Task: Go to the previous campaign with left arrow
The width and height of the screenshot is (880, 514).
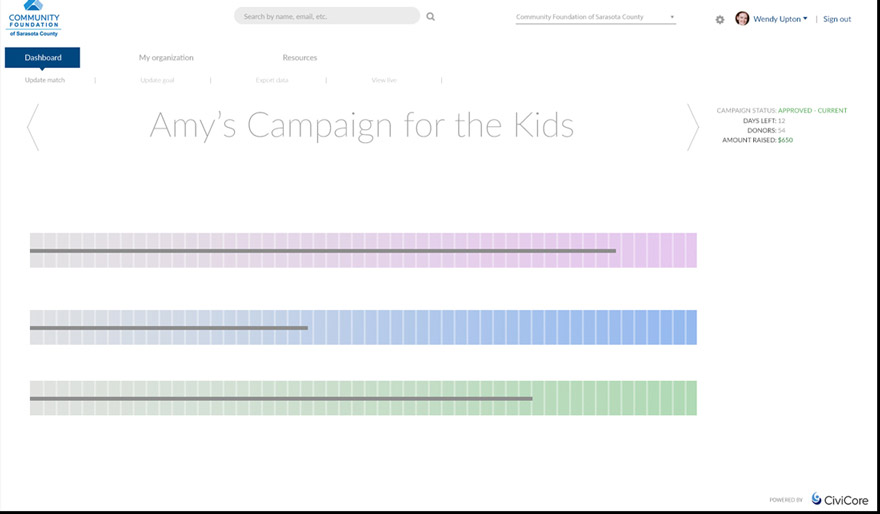Action: 33,127
